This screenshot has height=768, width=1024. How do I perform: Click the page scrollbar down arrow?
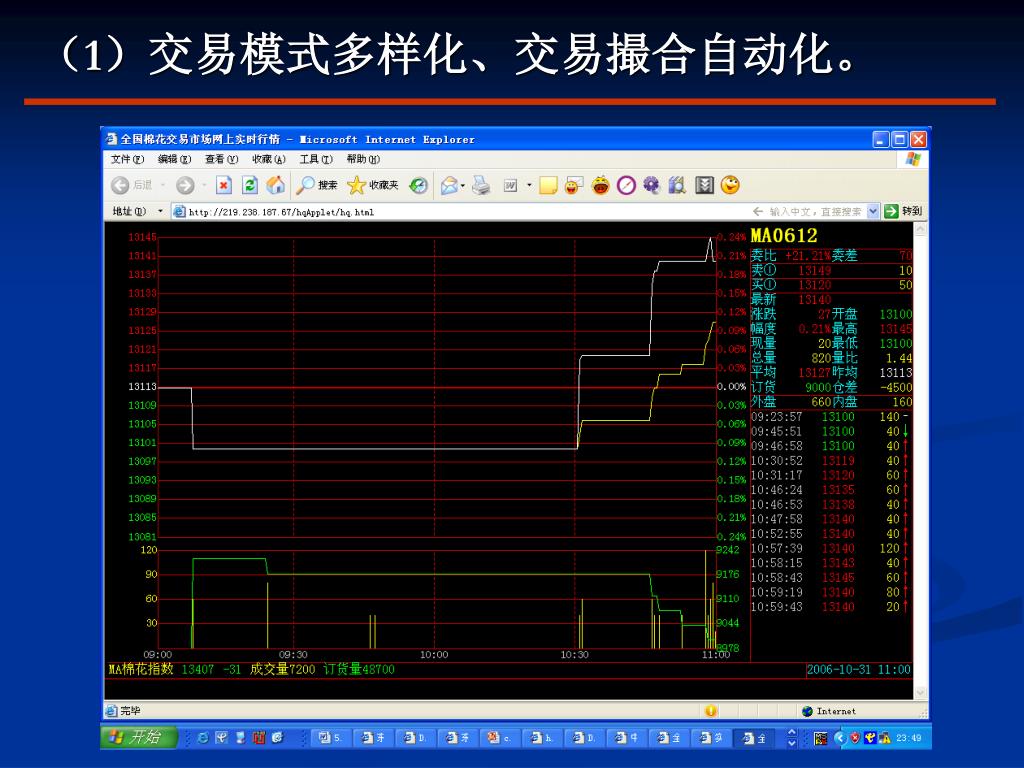tap(921, 692)
